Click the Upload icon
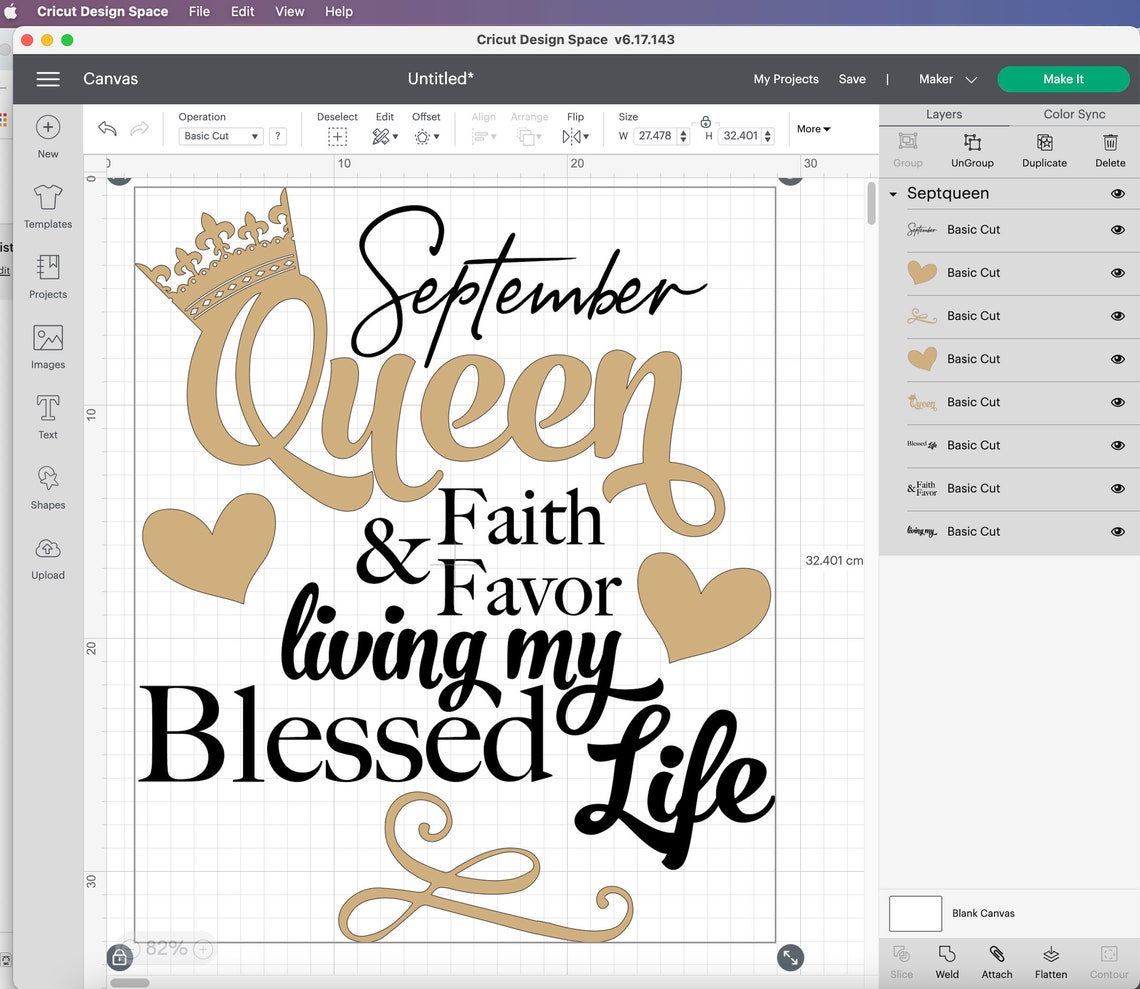Screen dimensions: 1140x989 tap(47, 557)
